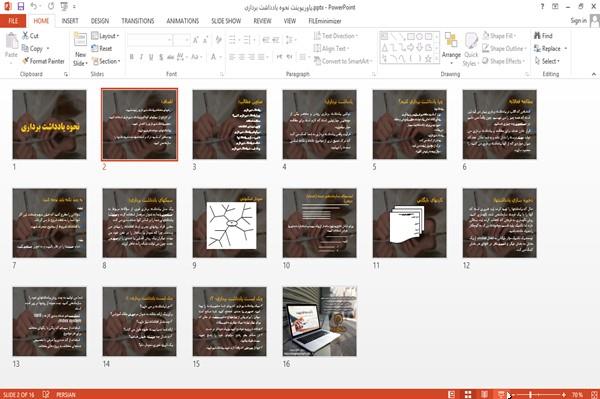Center the text alignment
Viewport: 600px width, 399px height.
[x=241, y=57]
